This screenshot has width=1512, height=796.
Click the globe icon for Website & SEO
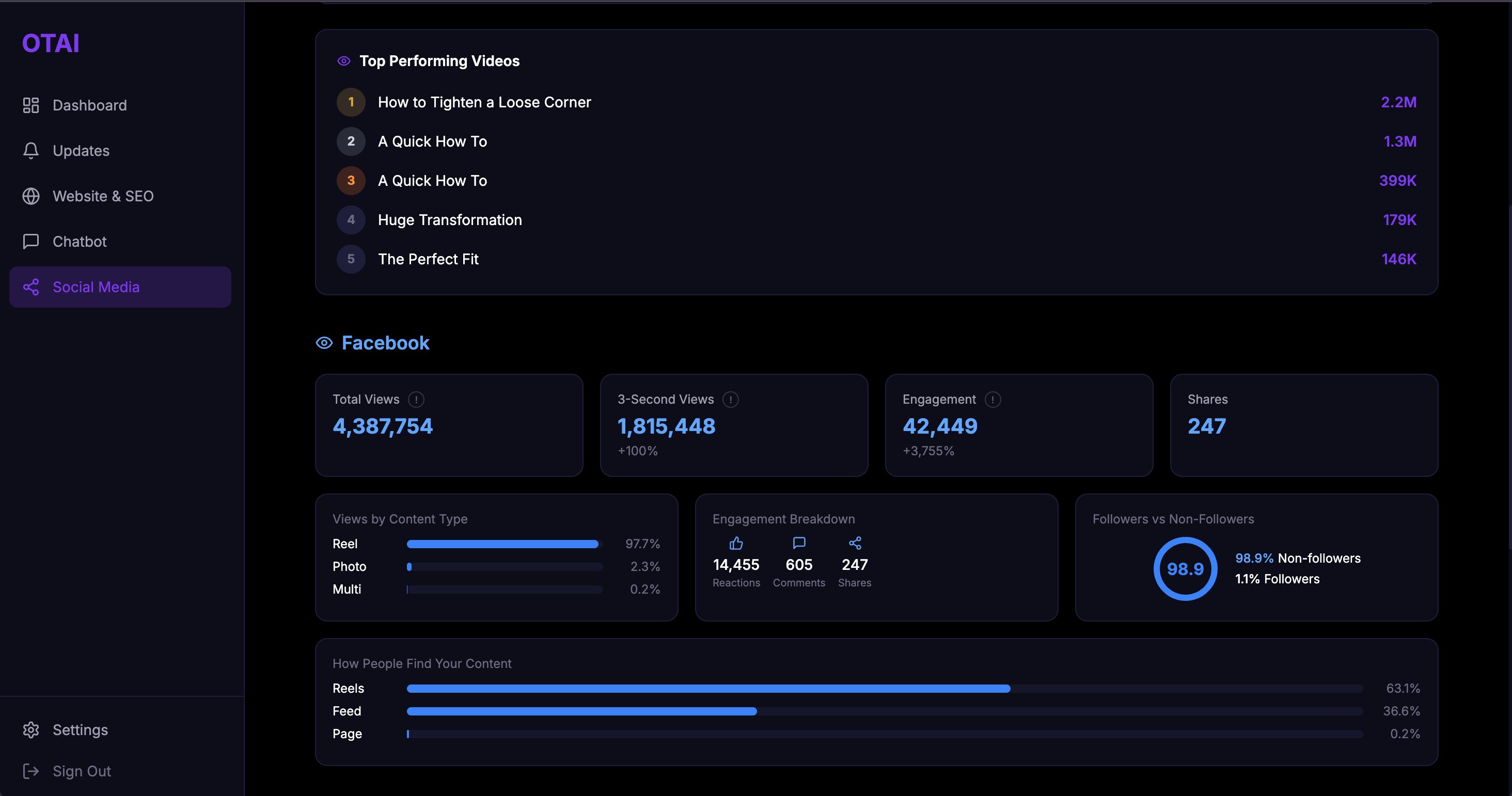pyautogui.click(x=30, y=196)
